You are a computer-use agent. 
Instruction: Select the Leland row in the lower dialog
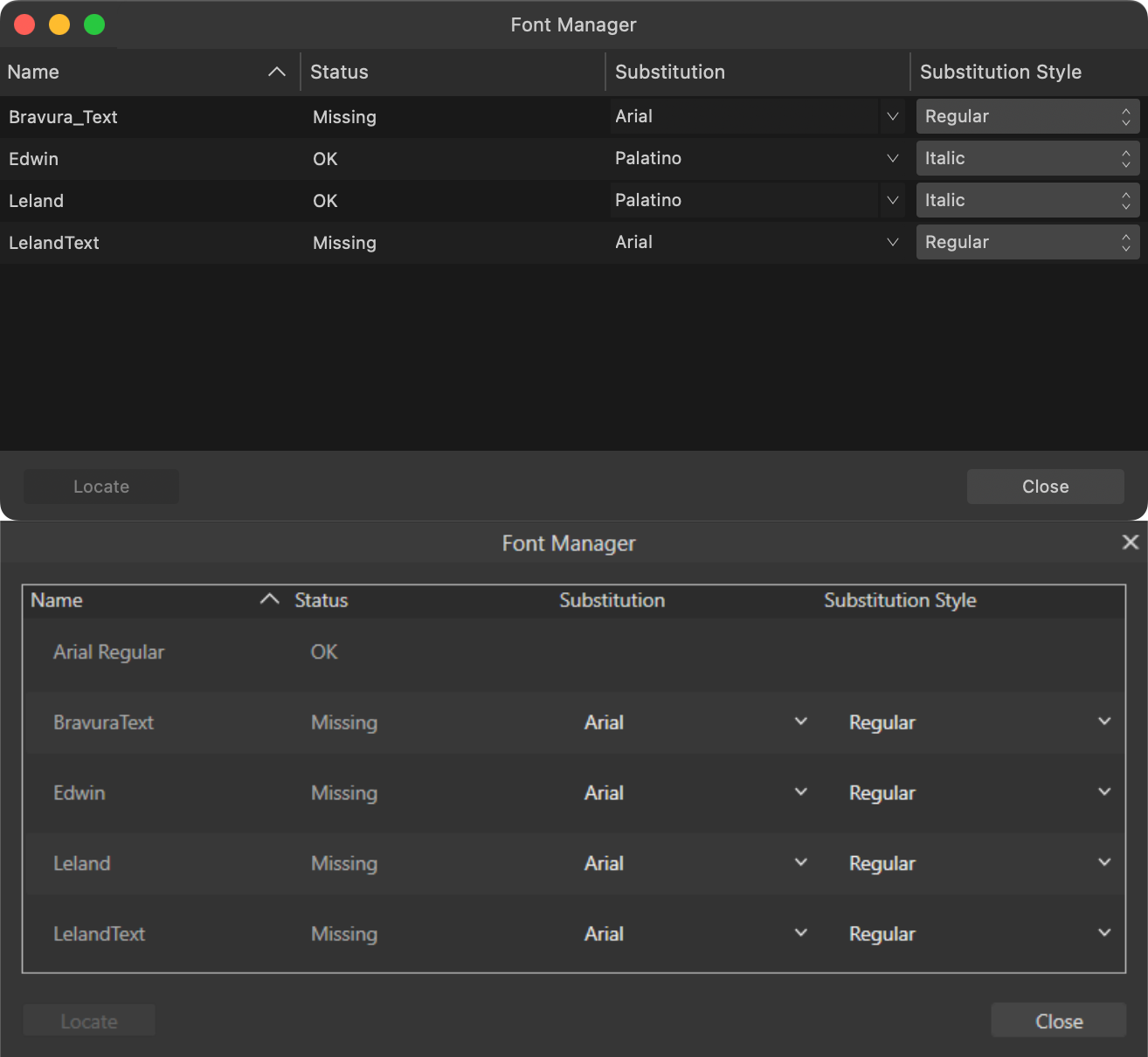tap(82, 863)
